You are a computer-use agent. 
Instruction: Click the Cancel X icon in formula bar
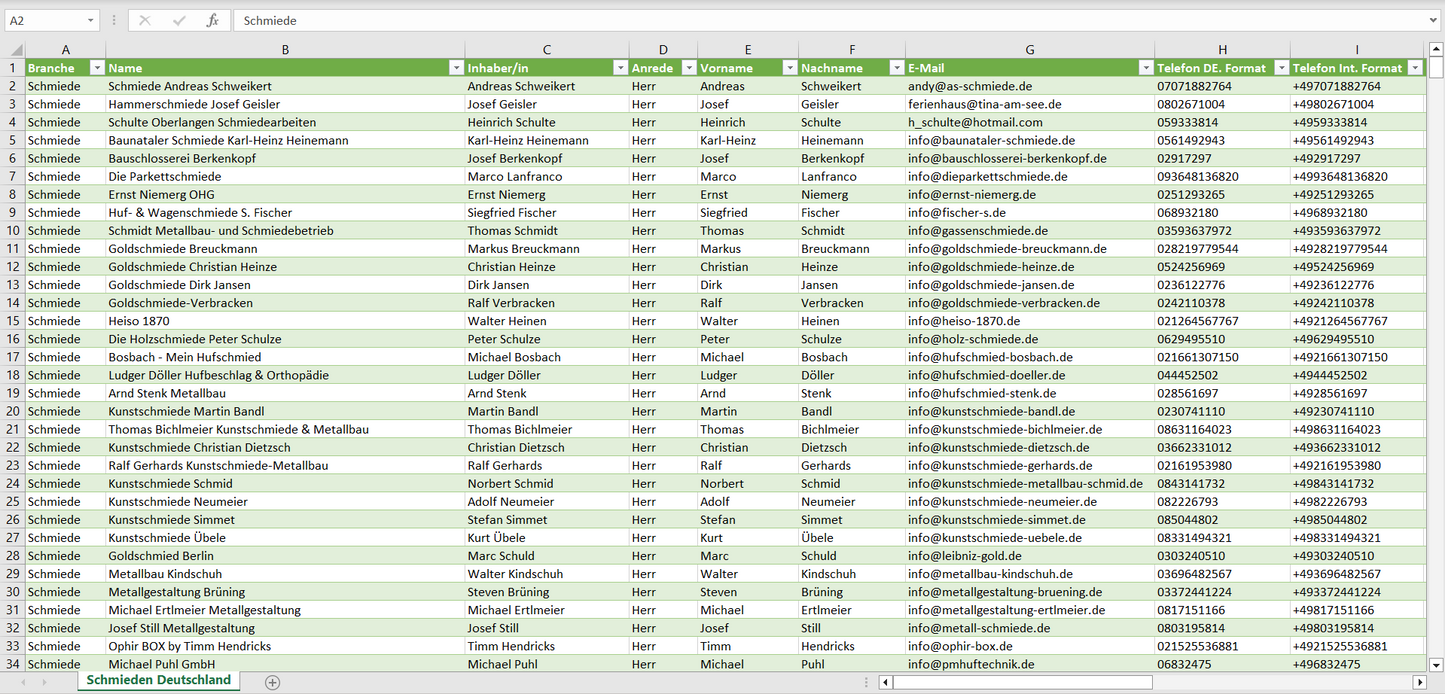(145, 20)
